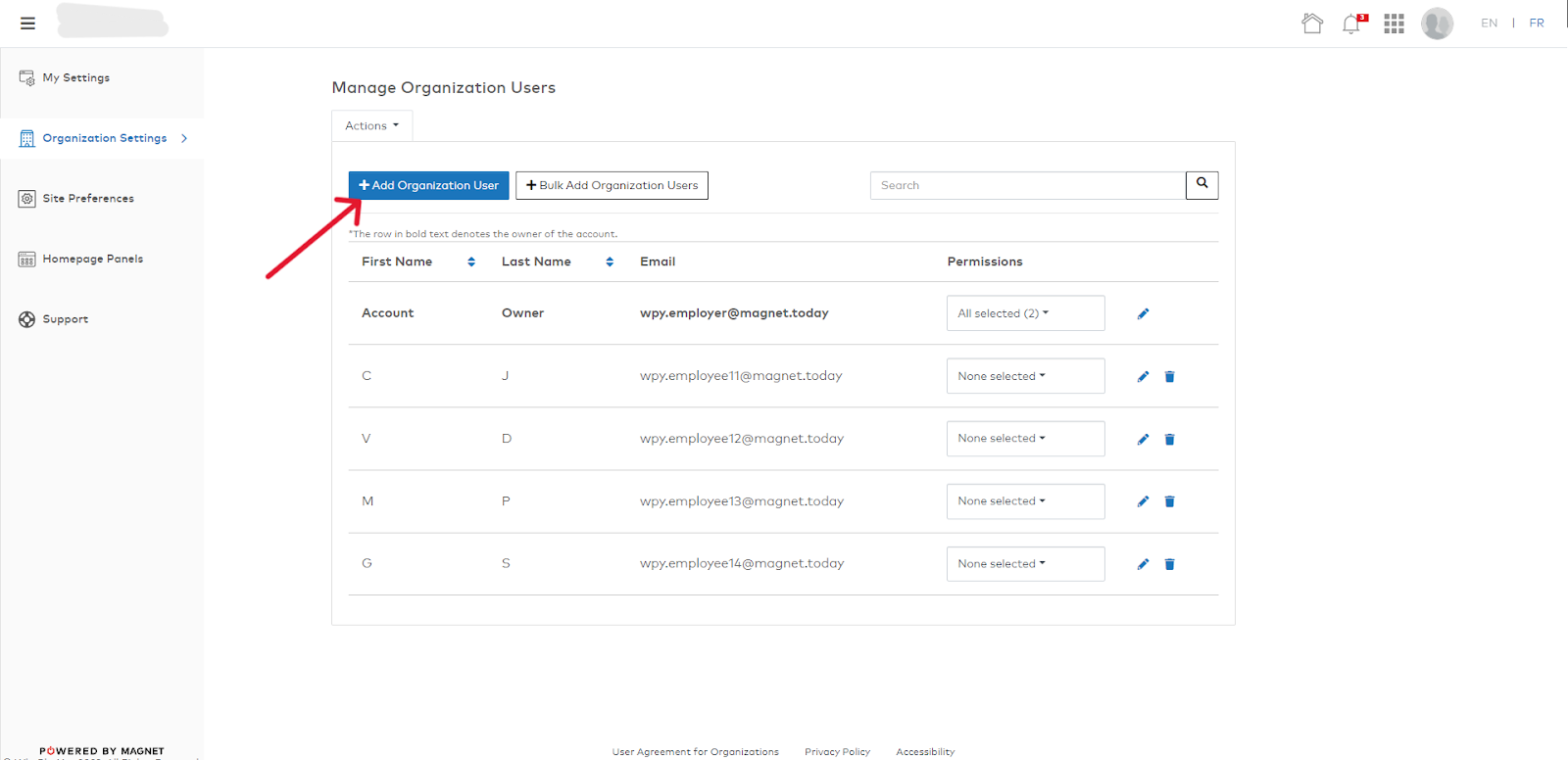Open My Settings
Viewport: 1568px width, 760px height.
point(76,77)
